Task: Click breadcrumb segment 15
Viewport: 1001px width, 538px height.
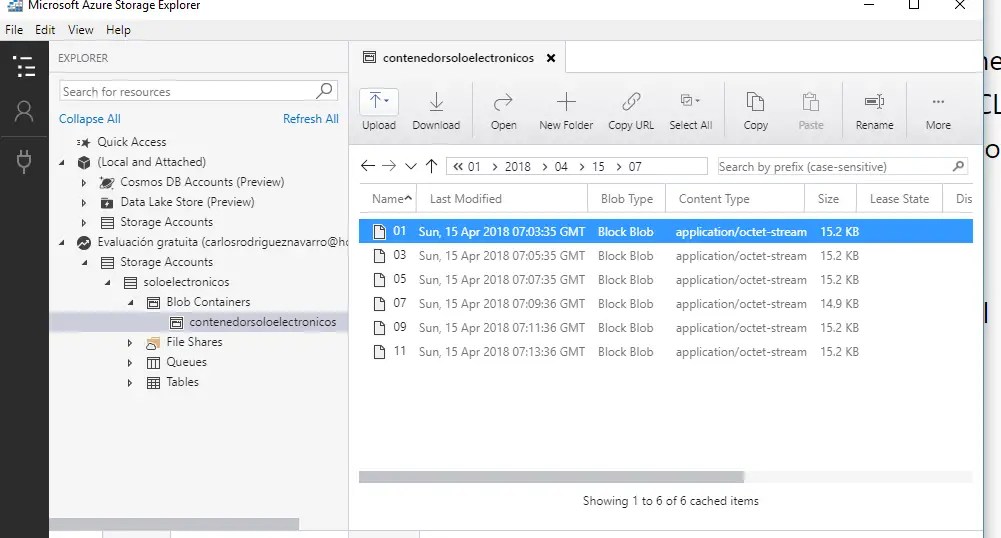Action: coord(598,167)
